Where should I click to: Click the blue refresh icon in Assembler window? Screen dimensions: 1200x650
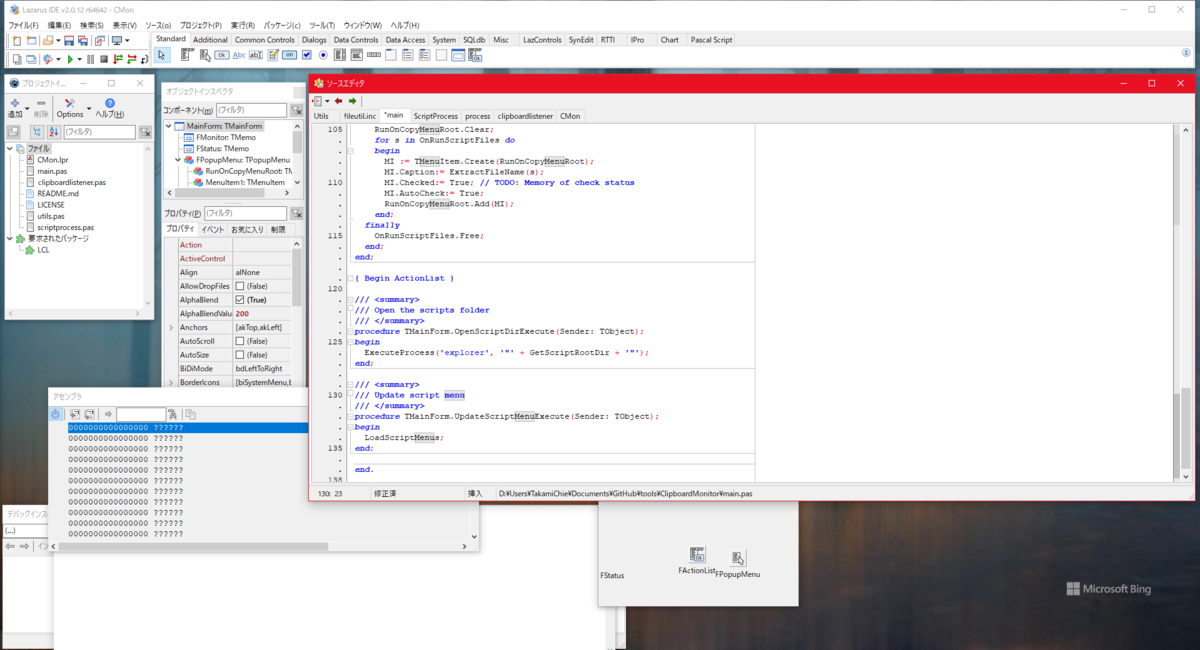[56, 414]
